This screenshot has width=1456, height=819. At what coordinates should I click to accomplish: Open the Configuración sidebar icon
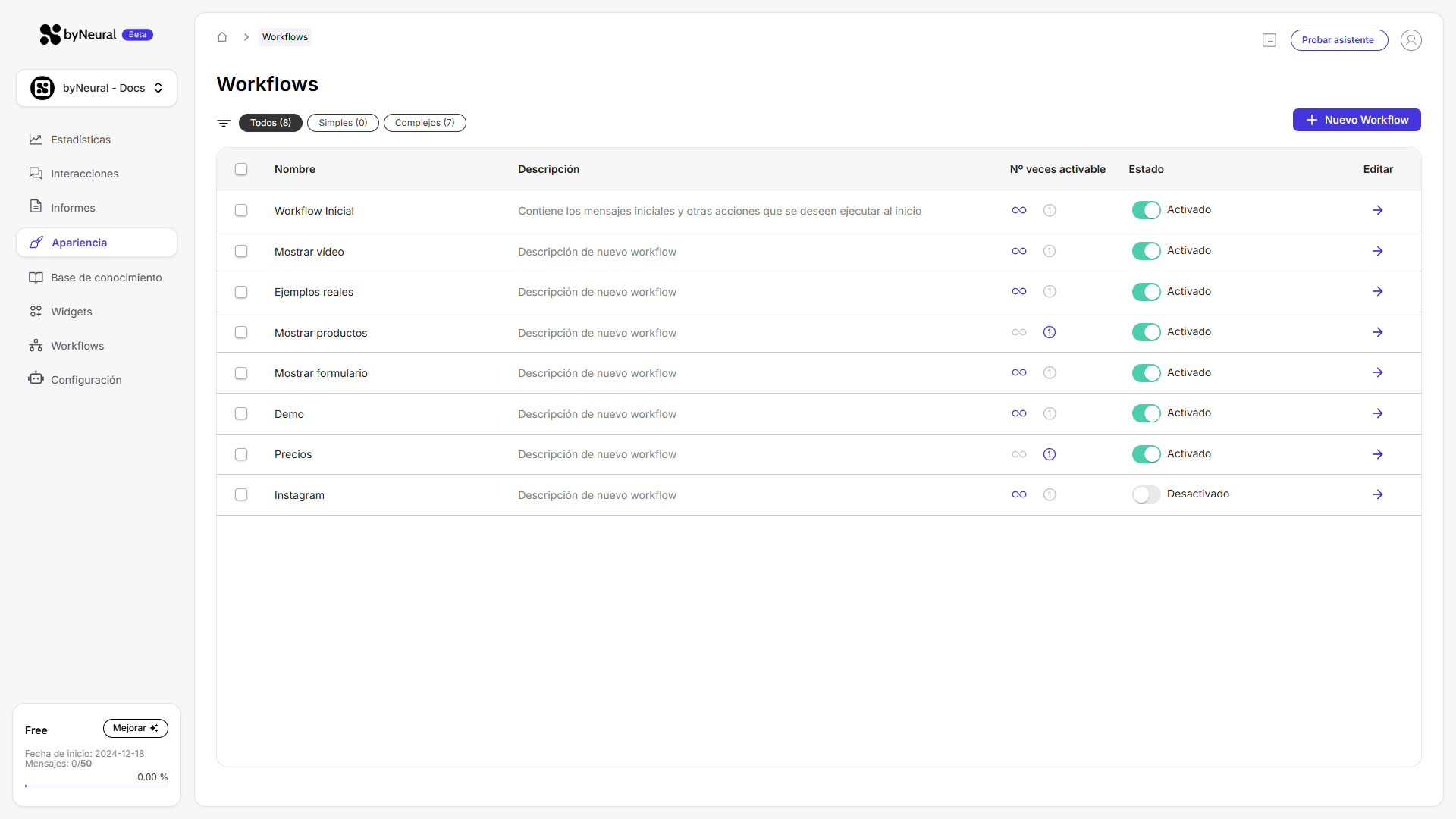coord(36,379)
